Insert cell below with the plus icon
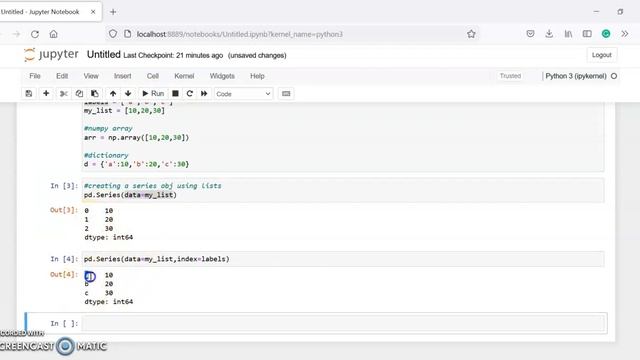640x360 pixels. (x=46, y=93)
